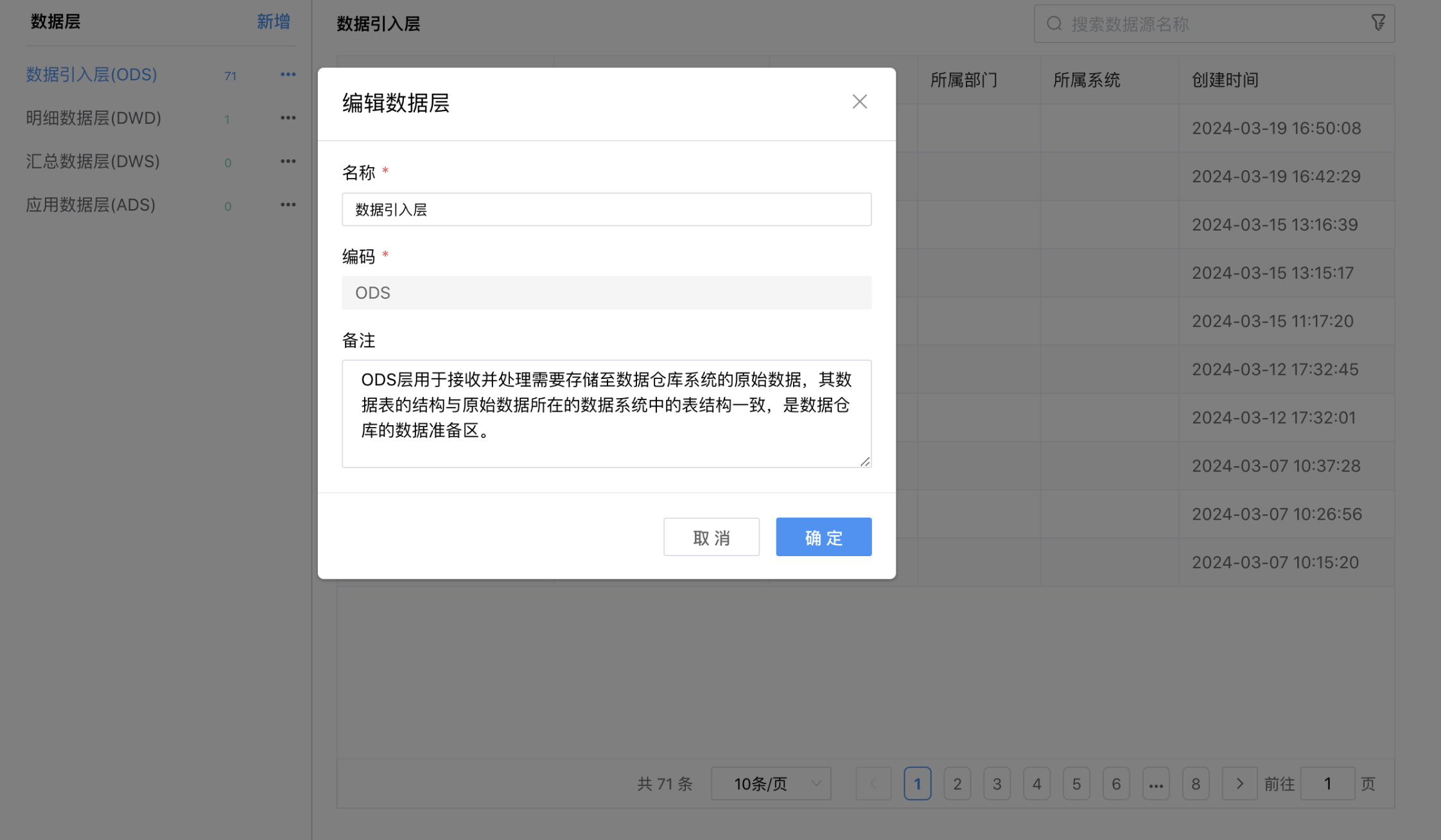Open the ellipsis menu next to 明细数据层(DWD)
Screen dimensions: 1441x840
click(x=288, y=118)
